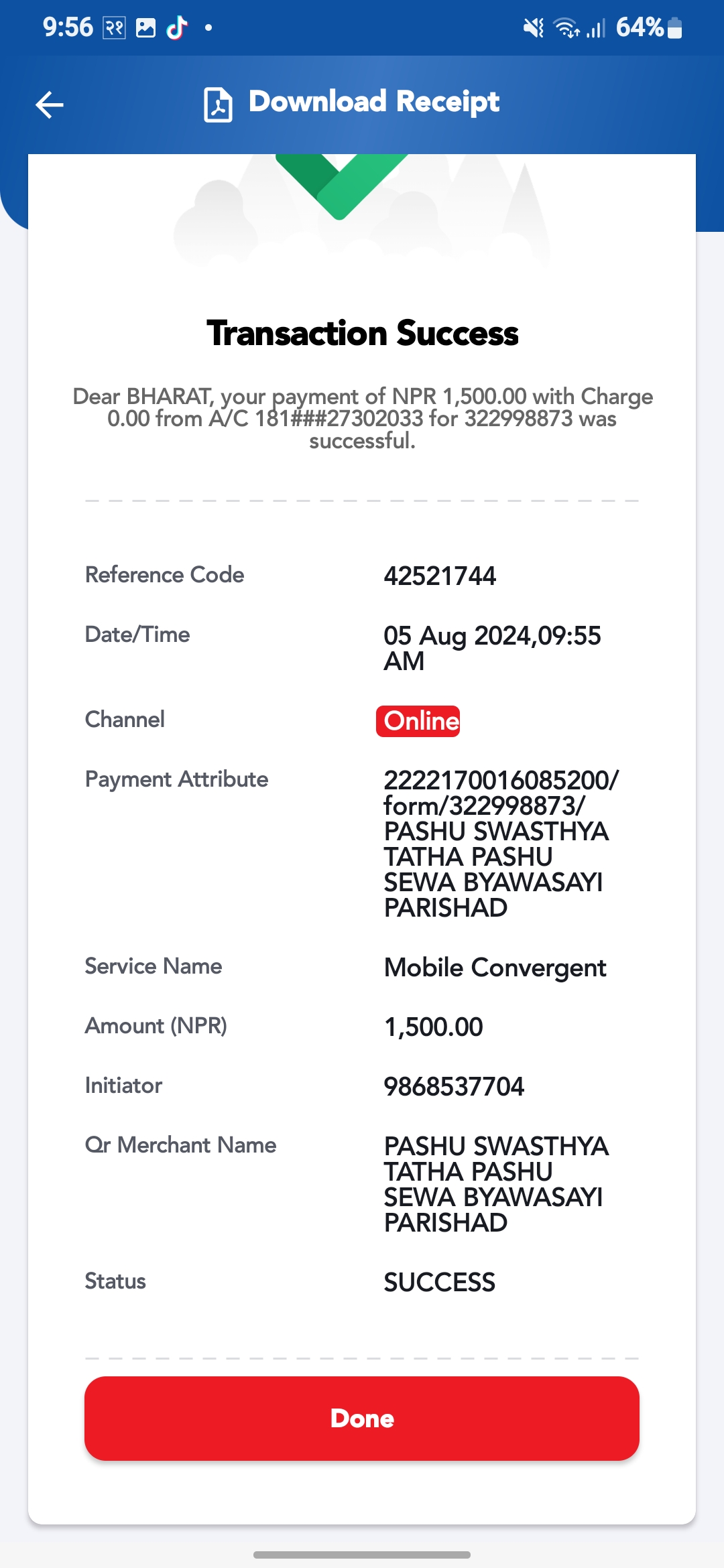Tap the Nepali calendar date icon
The width and height of the screenshot is (724, 1568).
tap(114, 27)
